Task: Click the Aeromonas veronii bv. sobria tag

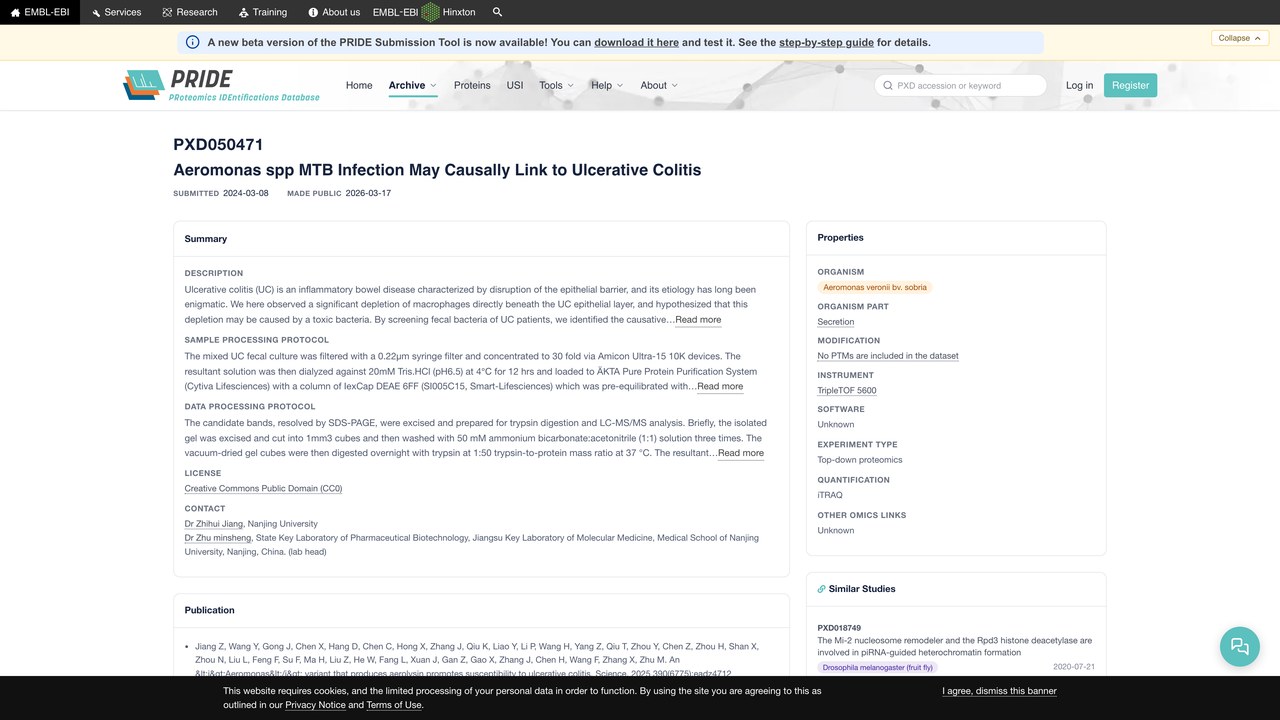Action: click(875, 287)
